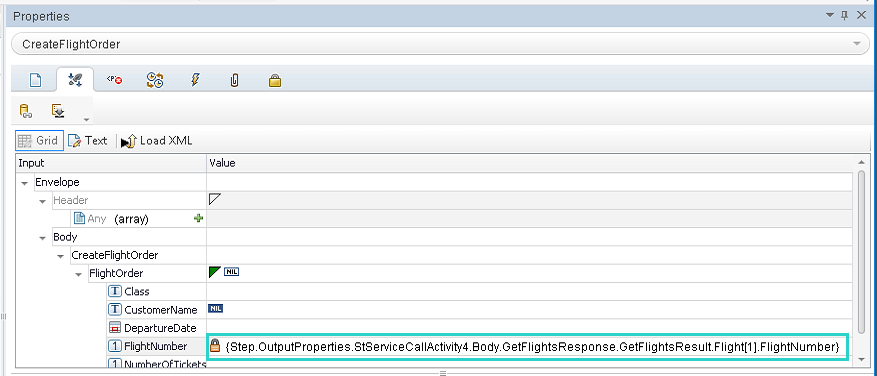Viewport: 877px width, 376px height.
Task: Open the fault properties tab icon
Action: (114, 81)
